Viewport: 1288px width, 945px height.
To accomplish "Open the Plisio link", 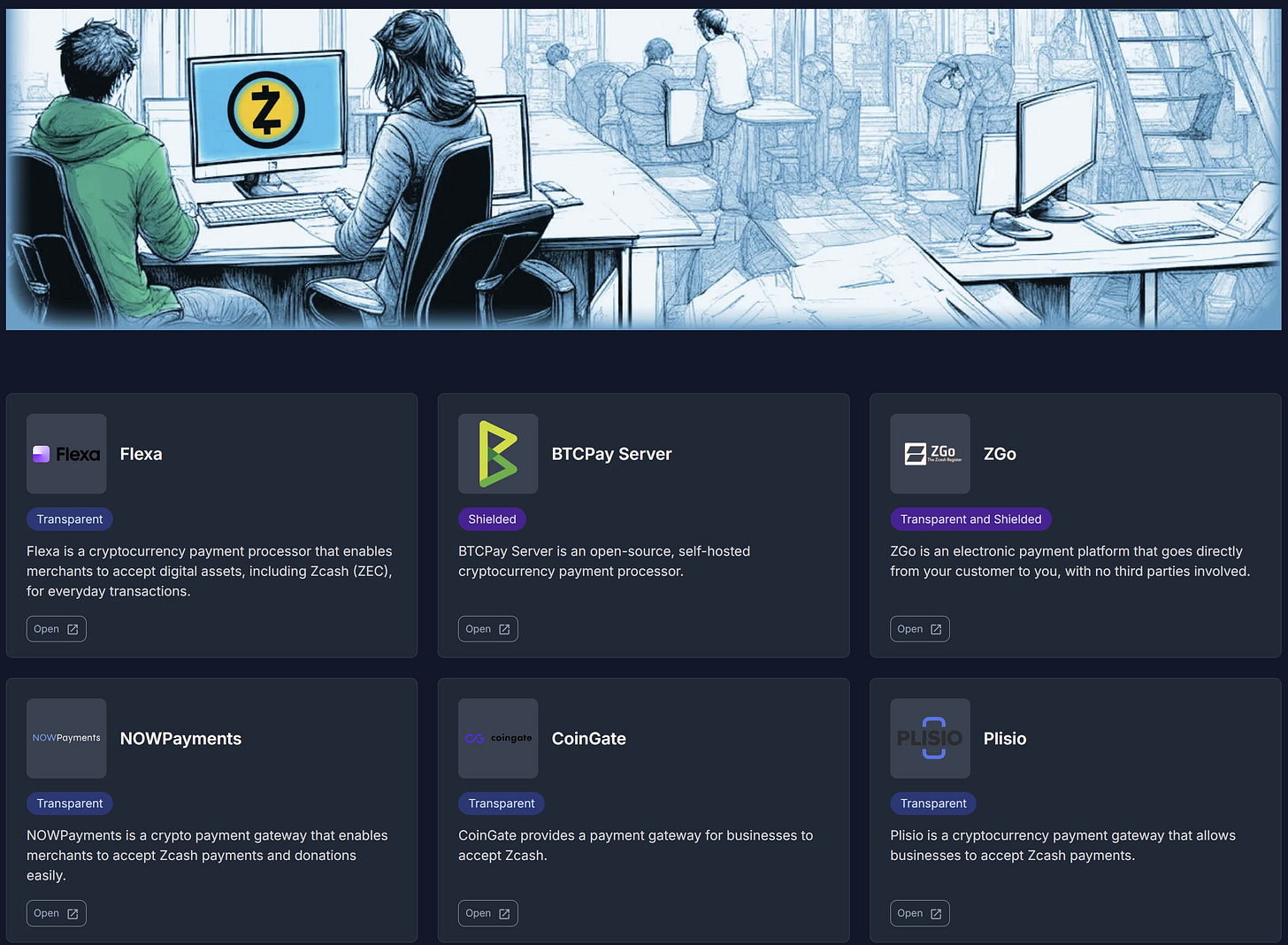I will click(920, 913).
